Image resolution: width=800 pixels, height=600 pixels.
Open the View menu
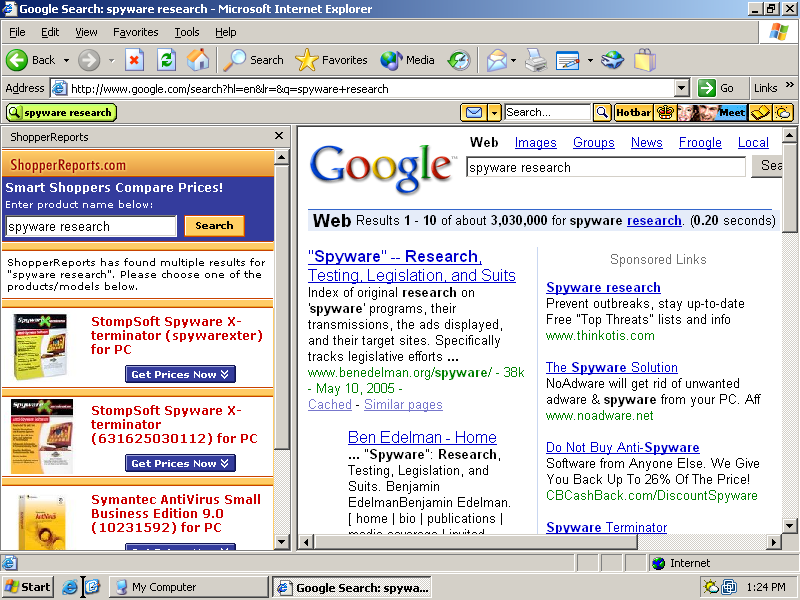tap(86, 32)
